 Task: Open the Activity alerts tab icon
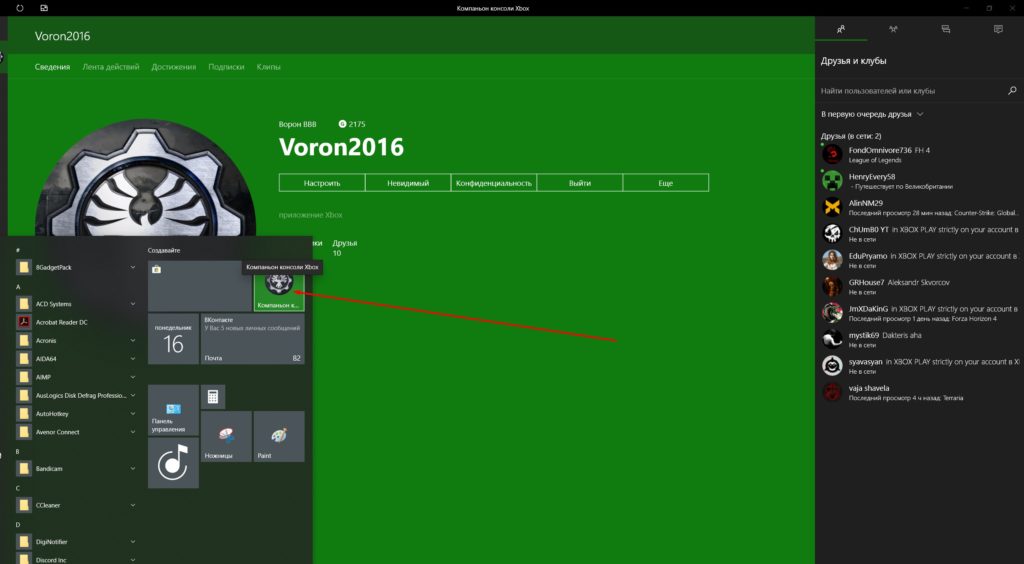tap(998, 29)
